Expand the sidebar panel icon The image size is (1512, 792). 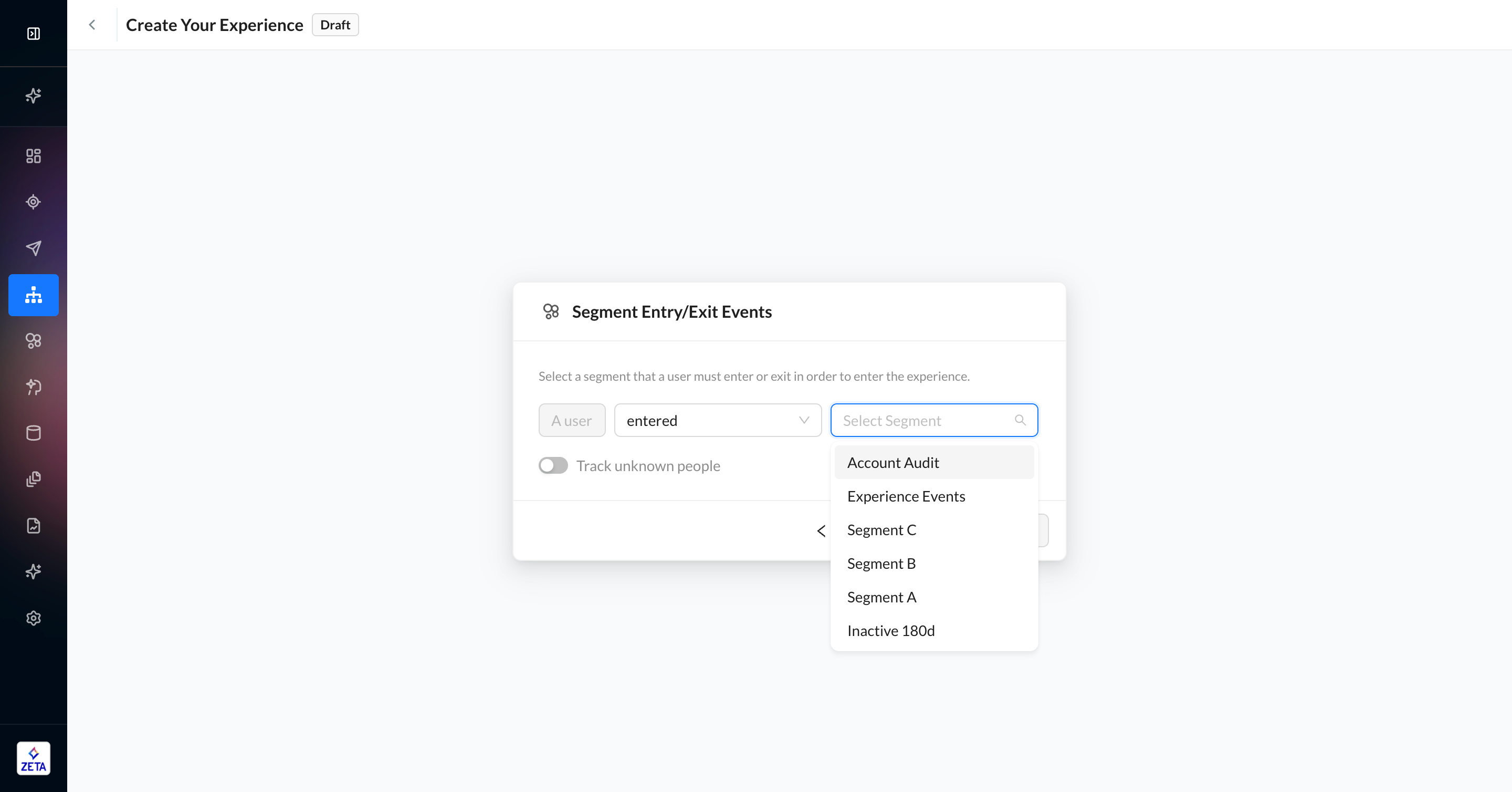pos(34,34)
